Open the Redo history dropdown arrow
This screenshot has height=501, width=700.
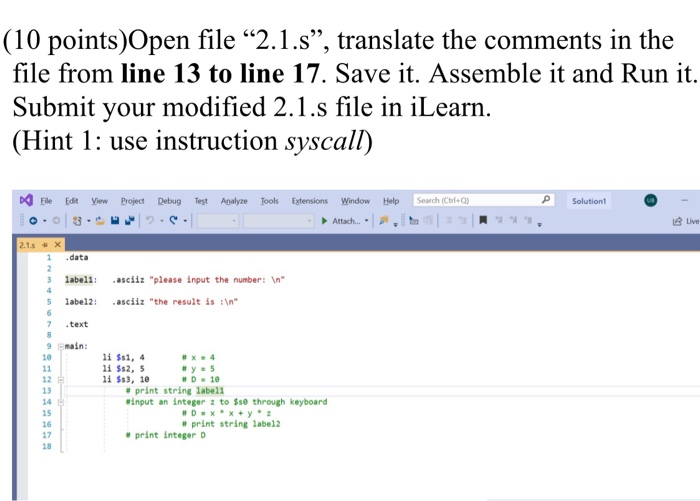pyautogui.click(x=185, y=221)
